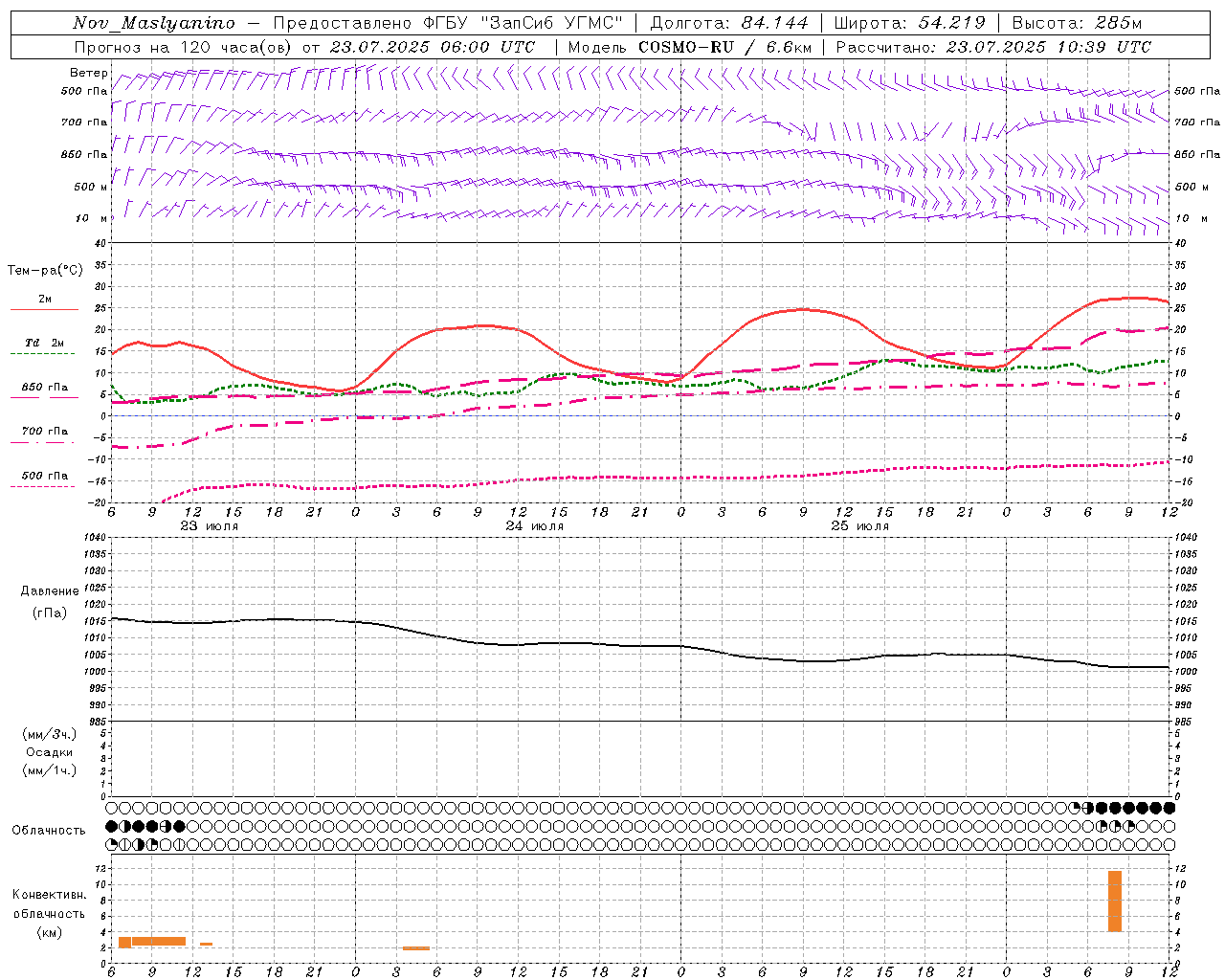
Task: Select the 700 гПа entry in temperature legend
Action: 45,432
